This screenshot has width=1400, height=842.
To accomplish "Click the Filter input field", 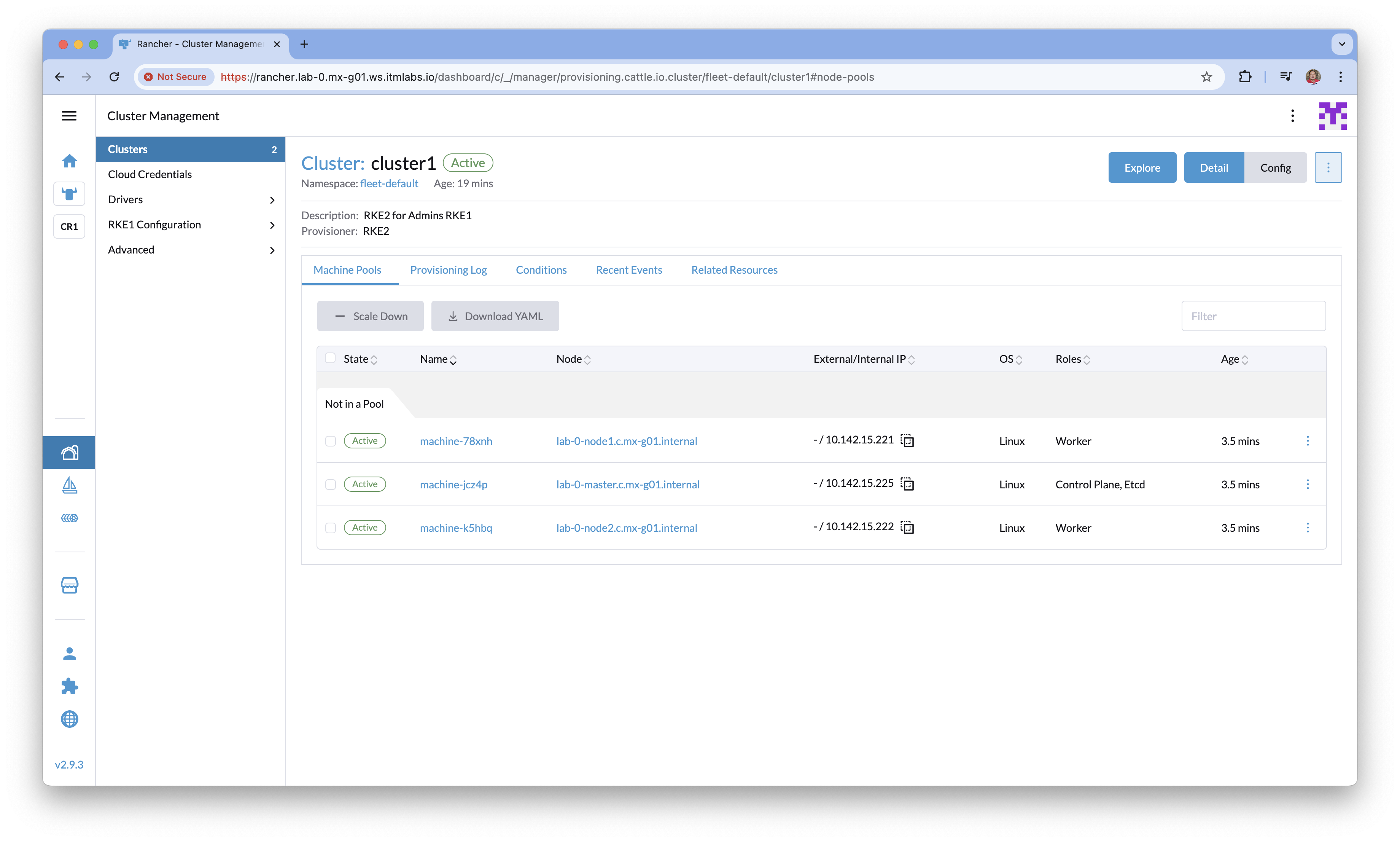I will (1253, 317).
